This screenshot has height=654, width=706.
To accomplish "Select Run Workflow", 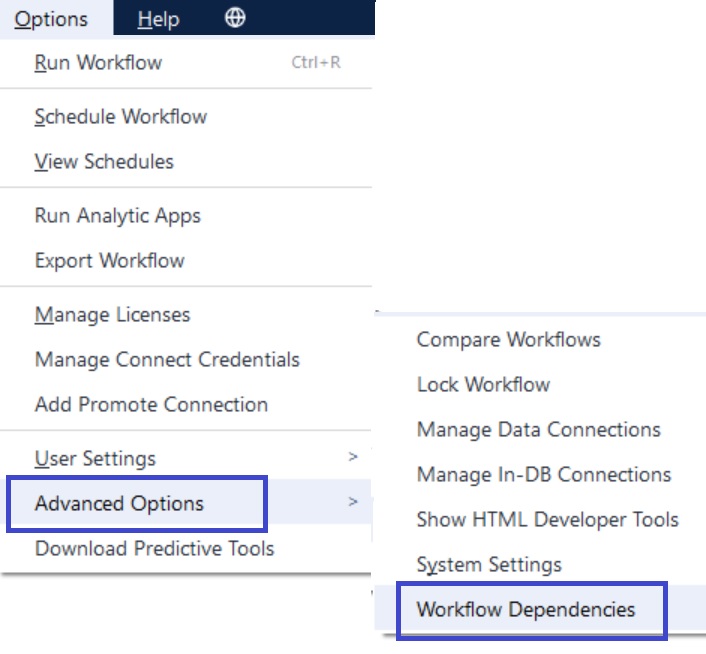I will click(186, 62).
